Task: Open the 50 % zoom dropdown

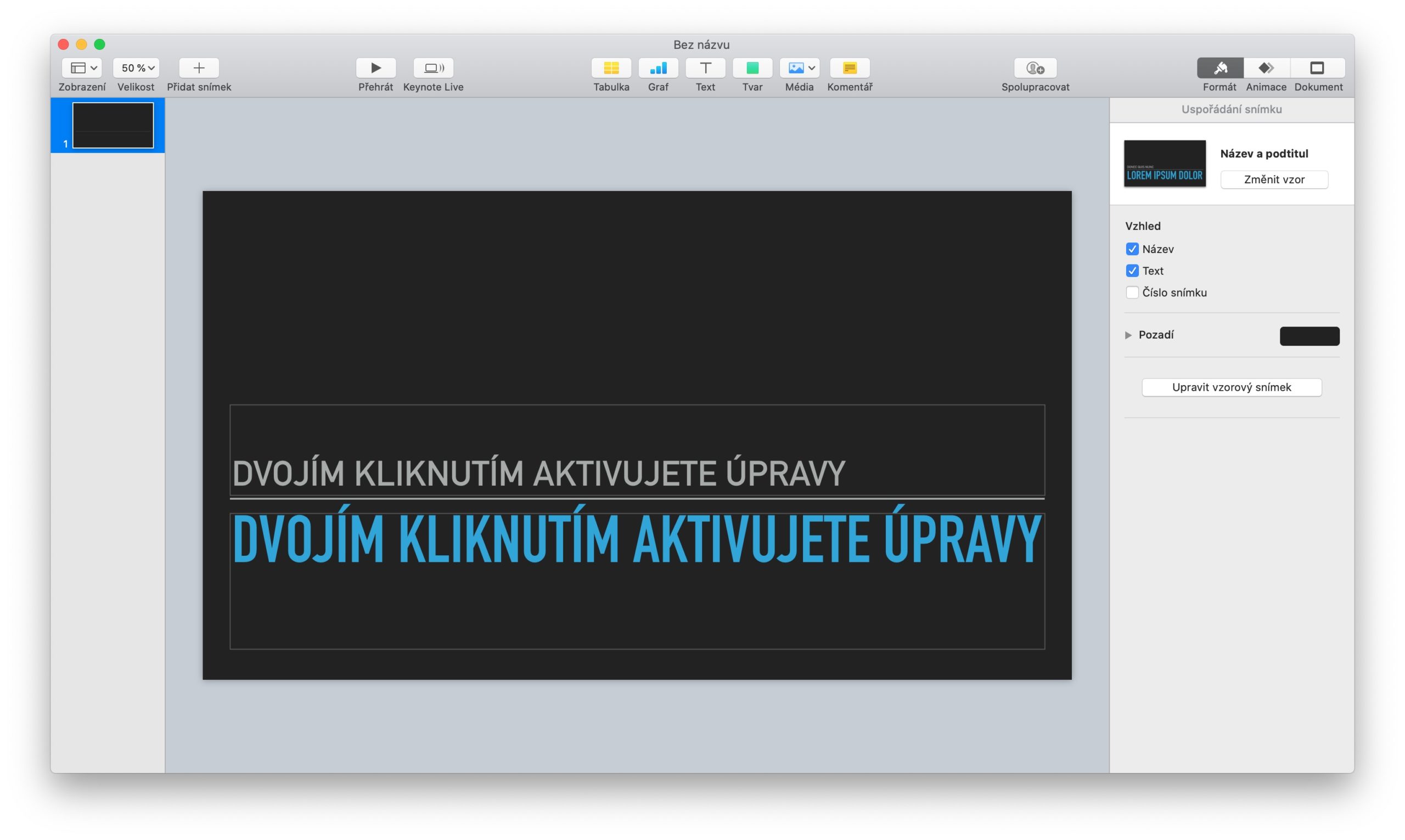Action: pos(136,68)
